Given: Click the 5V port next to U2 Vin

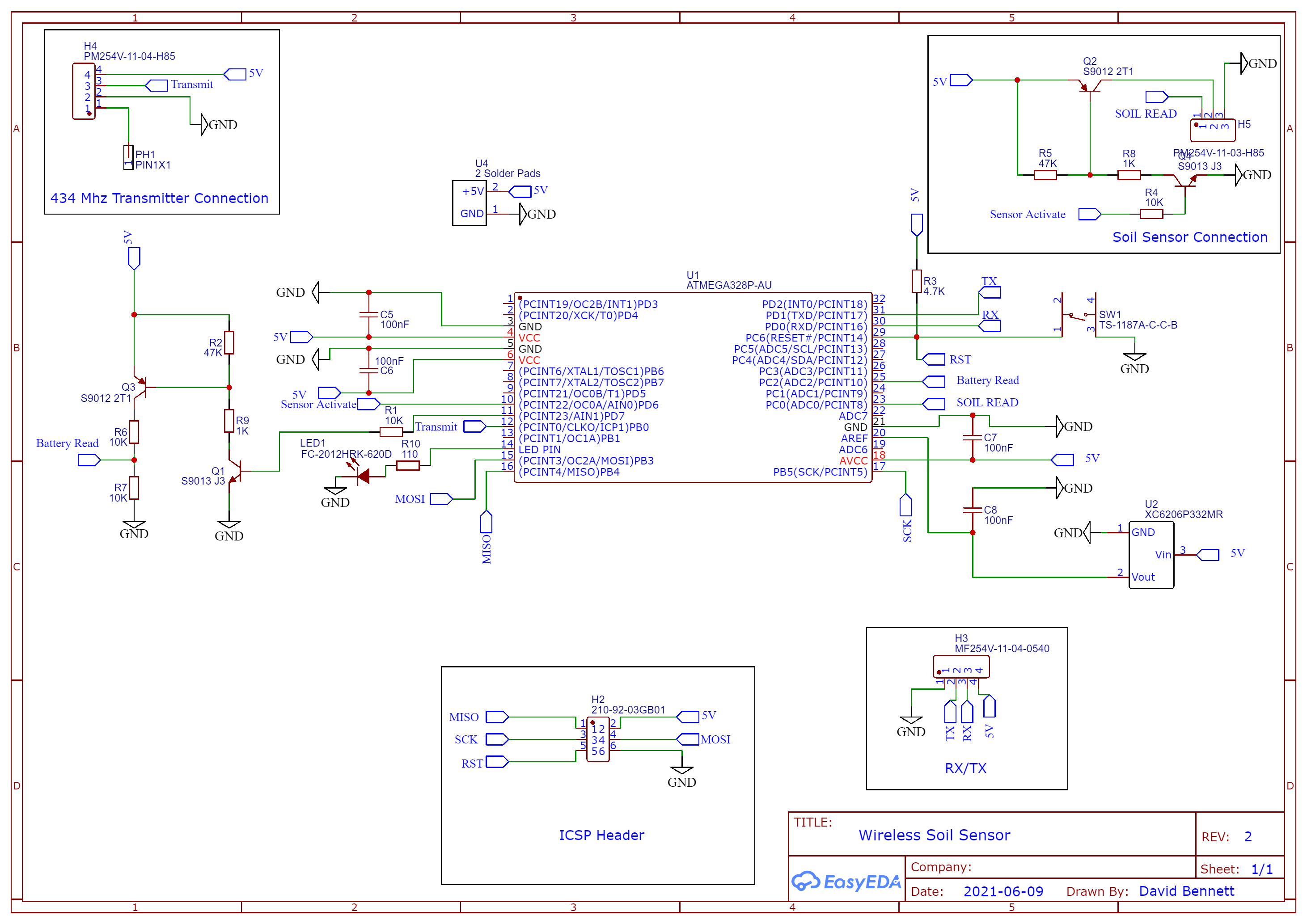Looking at the screenshot, I should coord(1207,555).
